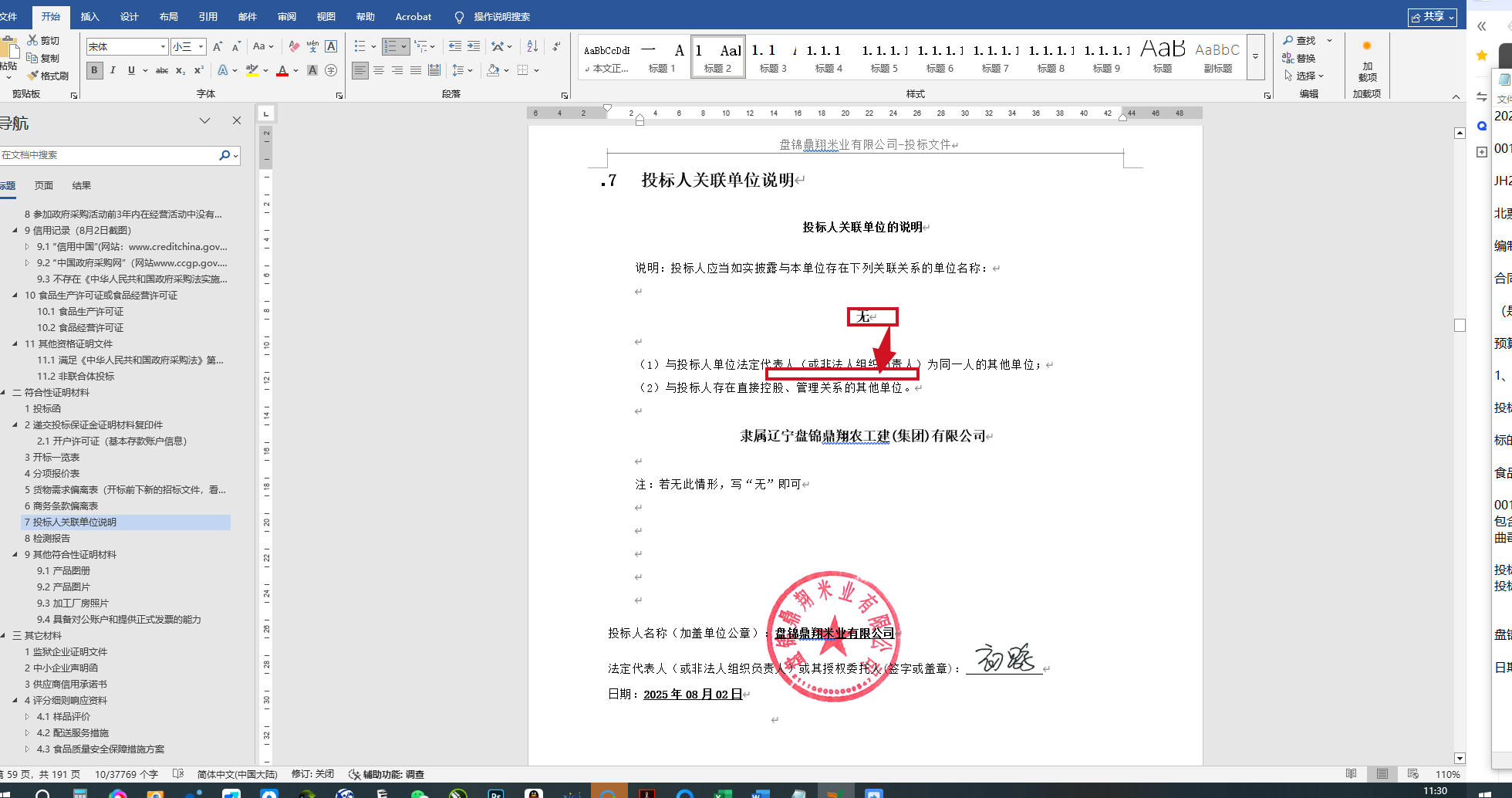
Task: Open the spelling check icon in status bar
Action: point(178,774)
